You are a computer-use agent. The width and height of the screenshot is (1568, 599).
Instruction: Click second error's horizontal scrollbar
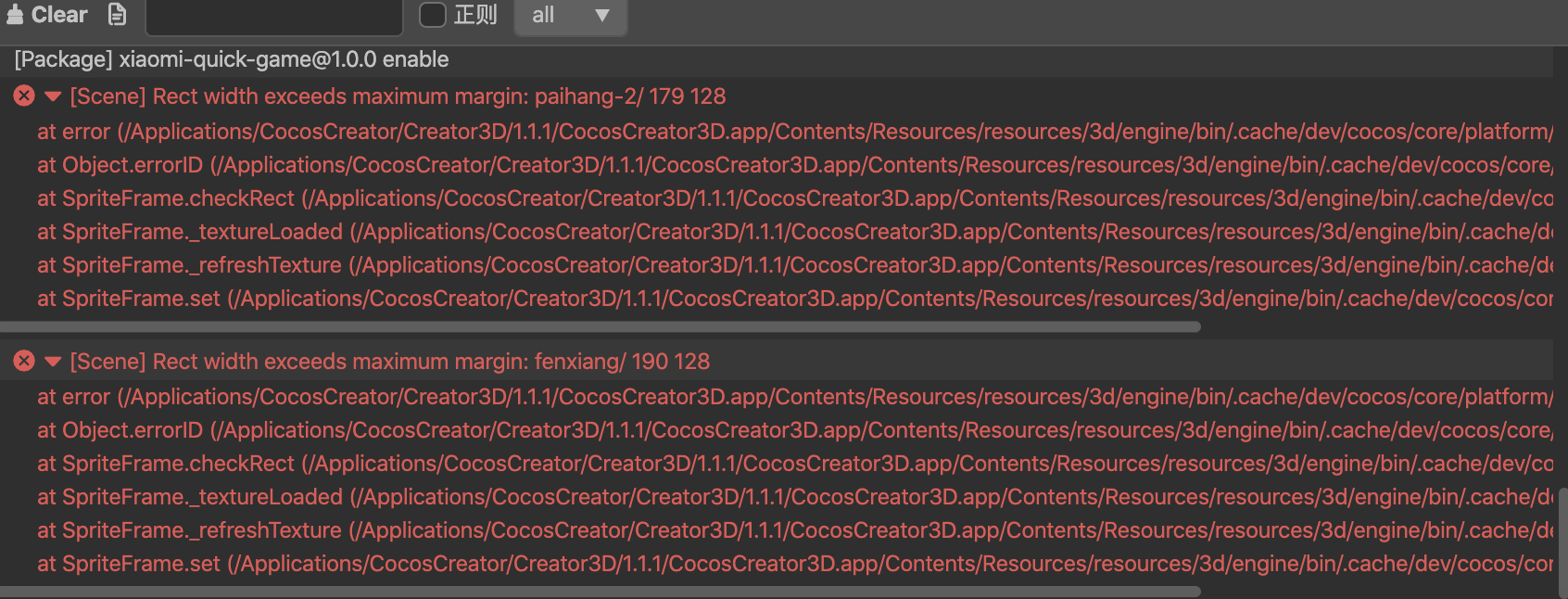[x=601, y=591]
